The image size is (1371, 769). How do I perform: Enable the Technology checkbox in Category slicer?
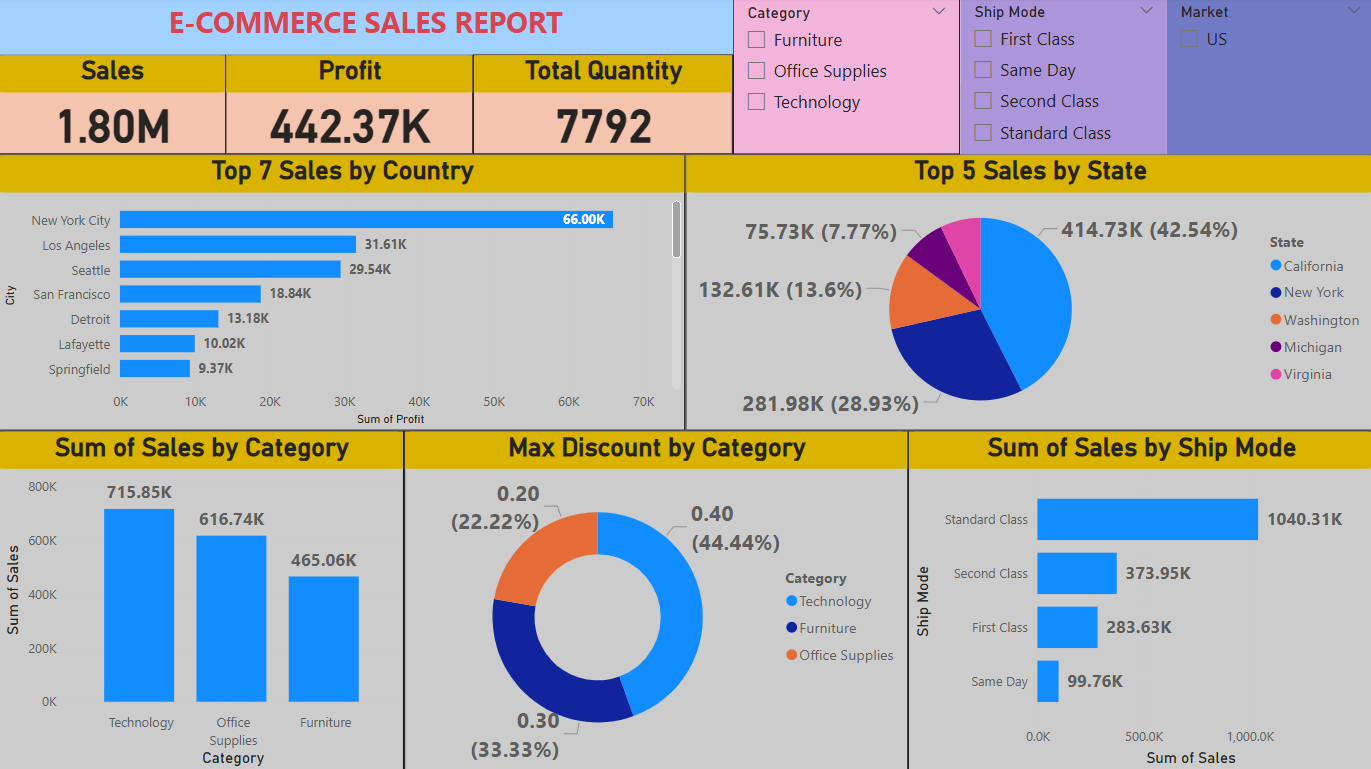tap(756, 102)
